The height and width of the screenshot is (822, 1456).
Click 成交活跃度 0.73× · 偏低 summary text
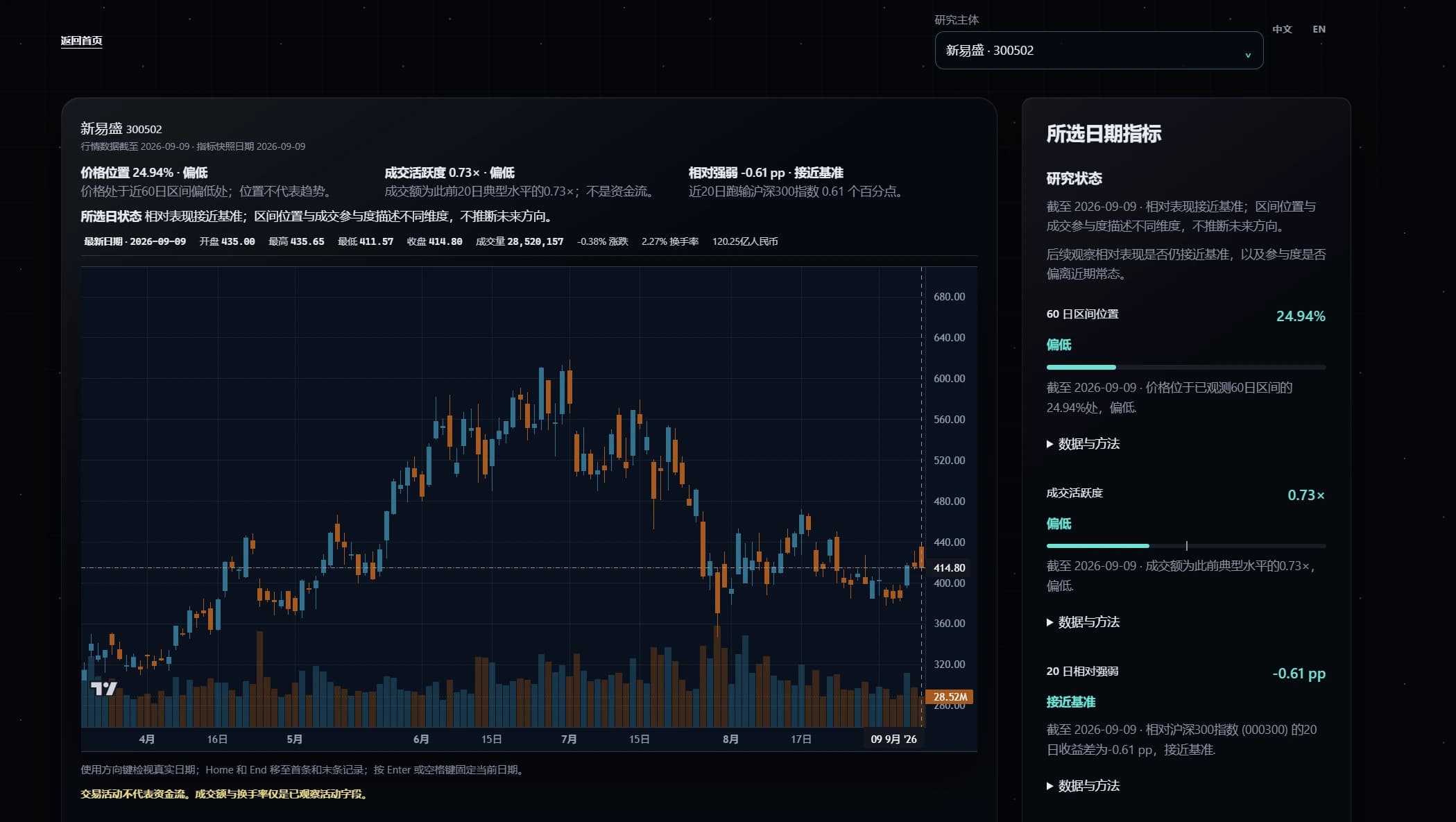(449, 173)
